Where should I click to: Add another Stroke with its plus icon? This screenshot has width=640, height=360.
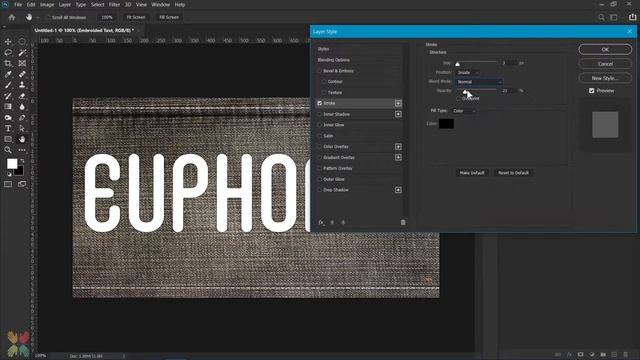(x=398, y=103)
